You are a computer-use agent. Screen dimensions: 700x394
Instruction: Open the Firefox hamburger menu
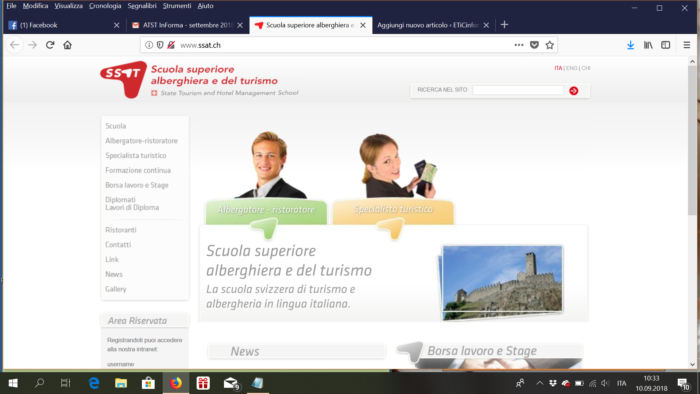pos(687,45)
